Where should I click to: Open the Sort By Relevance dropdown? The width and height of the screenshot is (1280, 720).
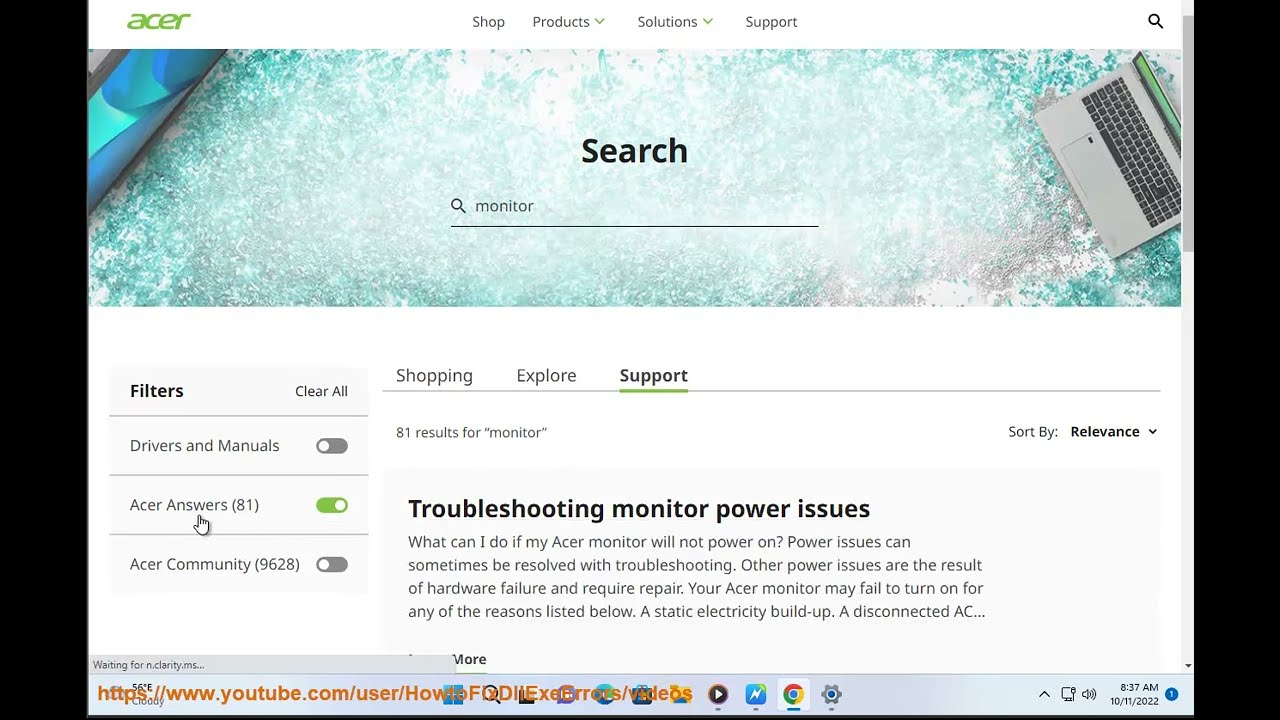coord(1113,432)
